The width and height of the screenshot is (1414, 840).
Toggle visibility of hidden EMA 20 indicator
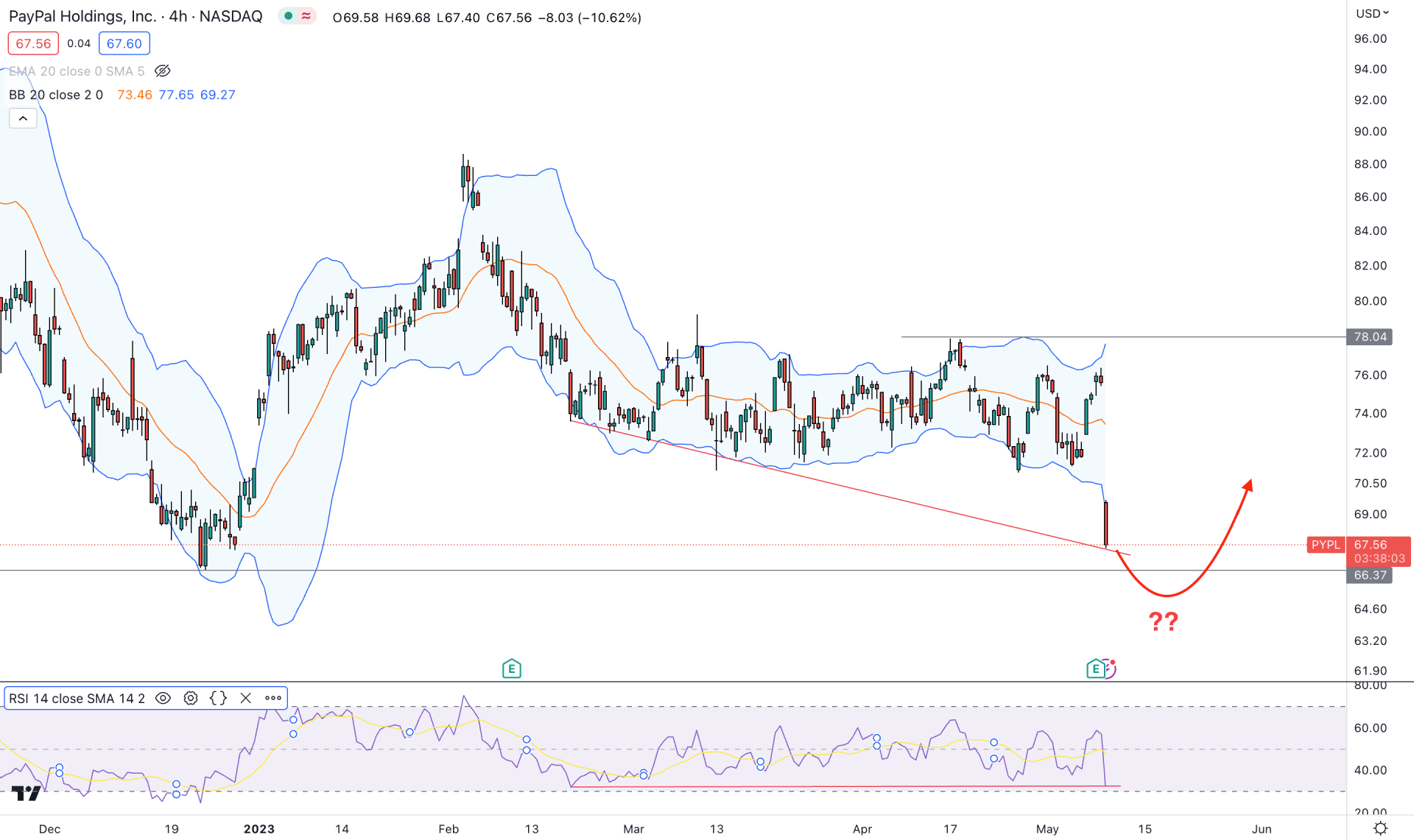tap(163, 71)
